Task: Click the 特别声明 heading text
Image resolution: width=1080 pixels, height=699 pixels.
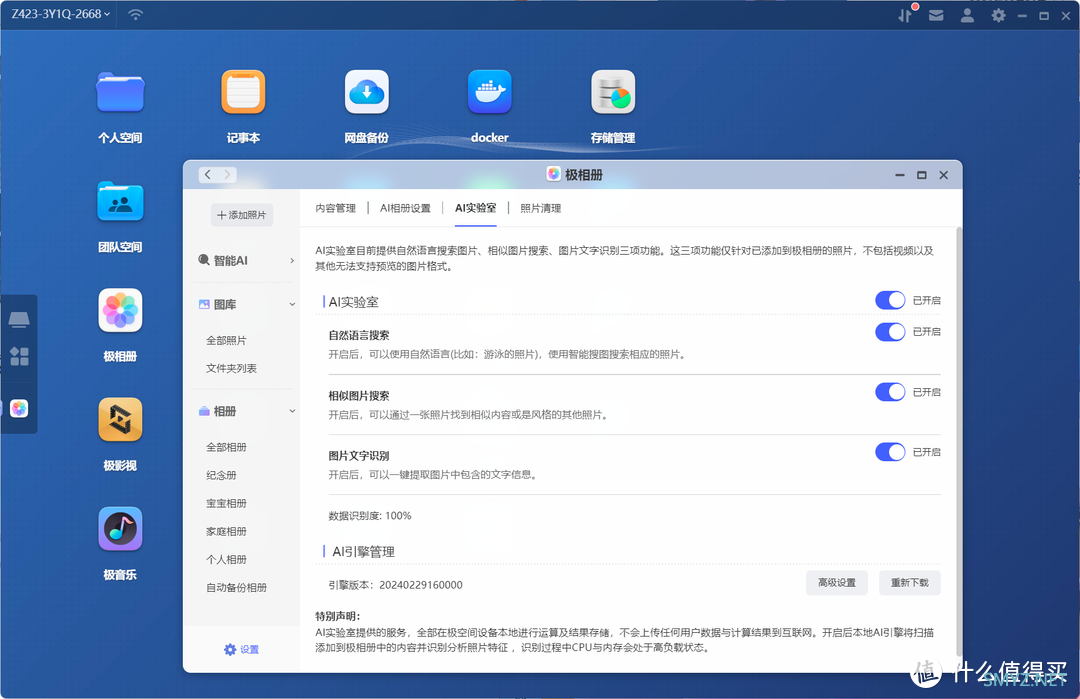Action: tap(338, 616)
